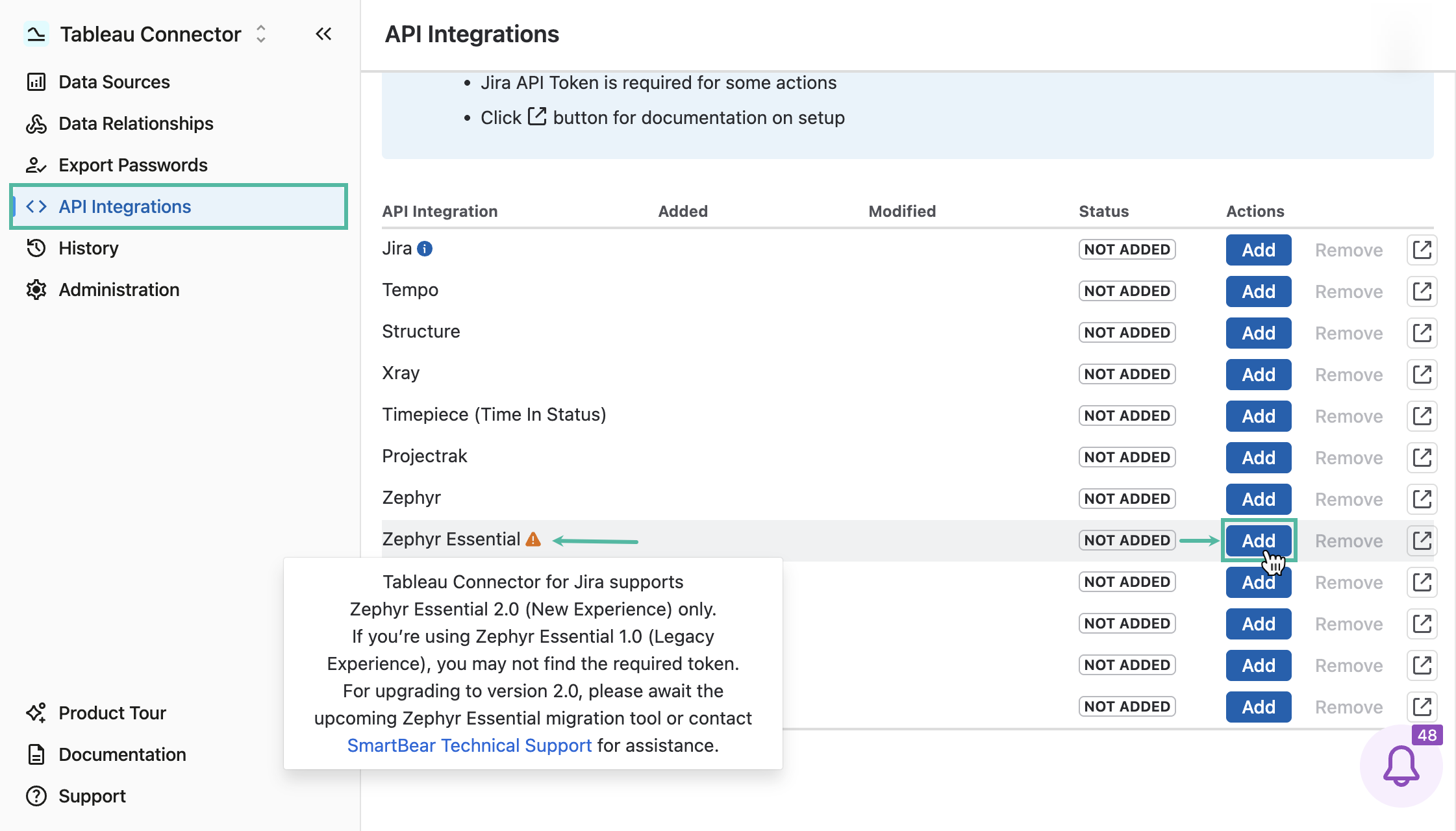Click the Jira NOT ADDED status badge
The image size is (1456, 831).
(1127, 249)
